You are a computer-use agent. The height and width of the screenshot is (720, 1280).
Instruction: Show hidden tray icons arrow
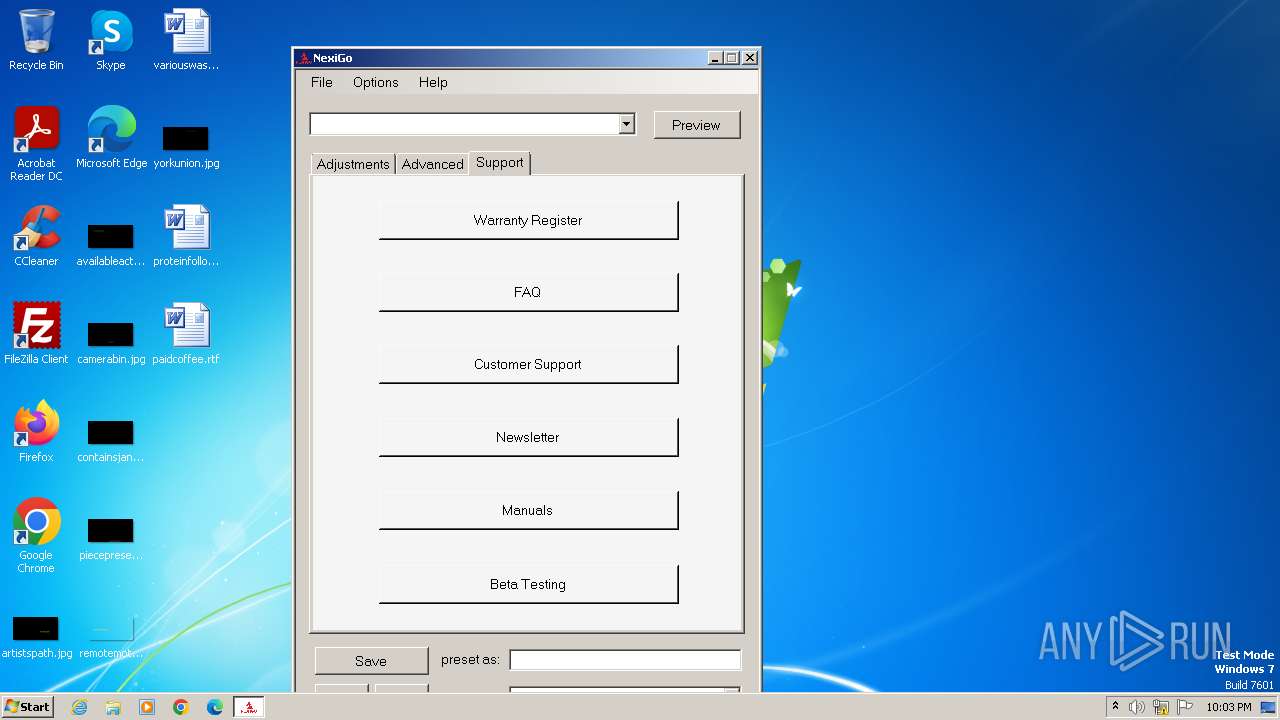(1115, 707)
